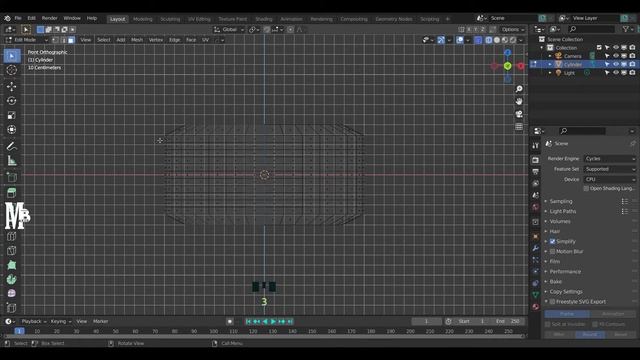Select the Annotate tool

12,146
